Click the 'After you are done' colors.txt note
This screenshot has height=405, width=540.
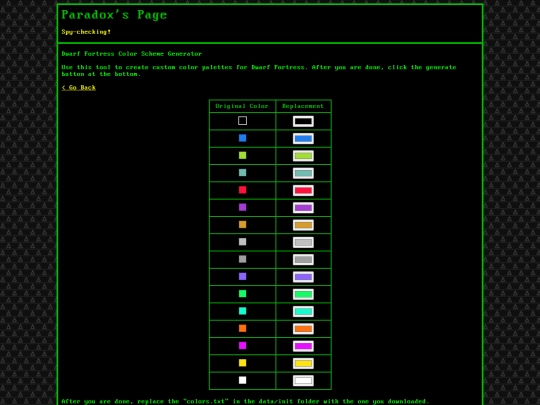246,401
